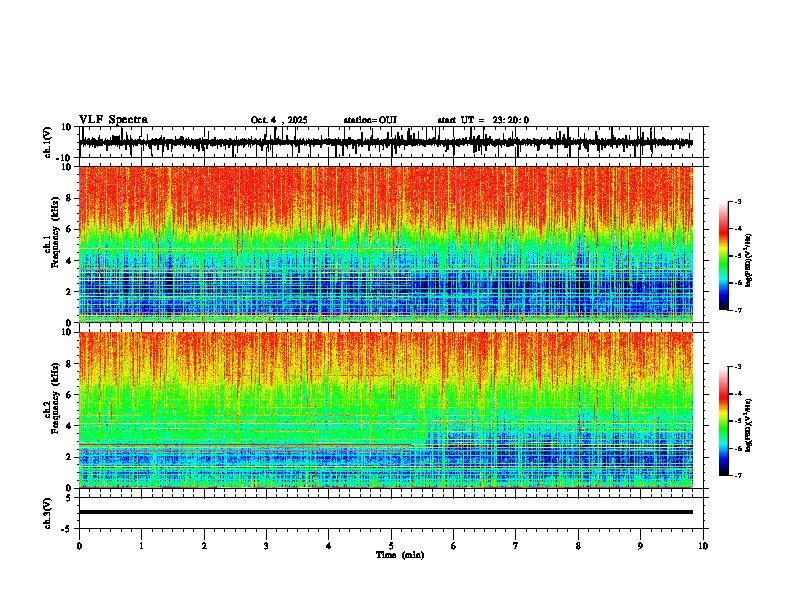792x612 pixels.
Task: Click time-axis tick label "0"
Action: (79, 546)
